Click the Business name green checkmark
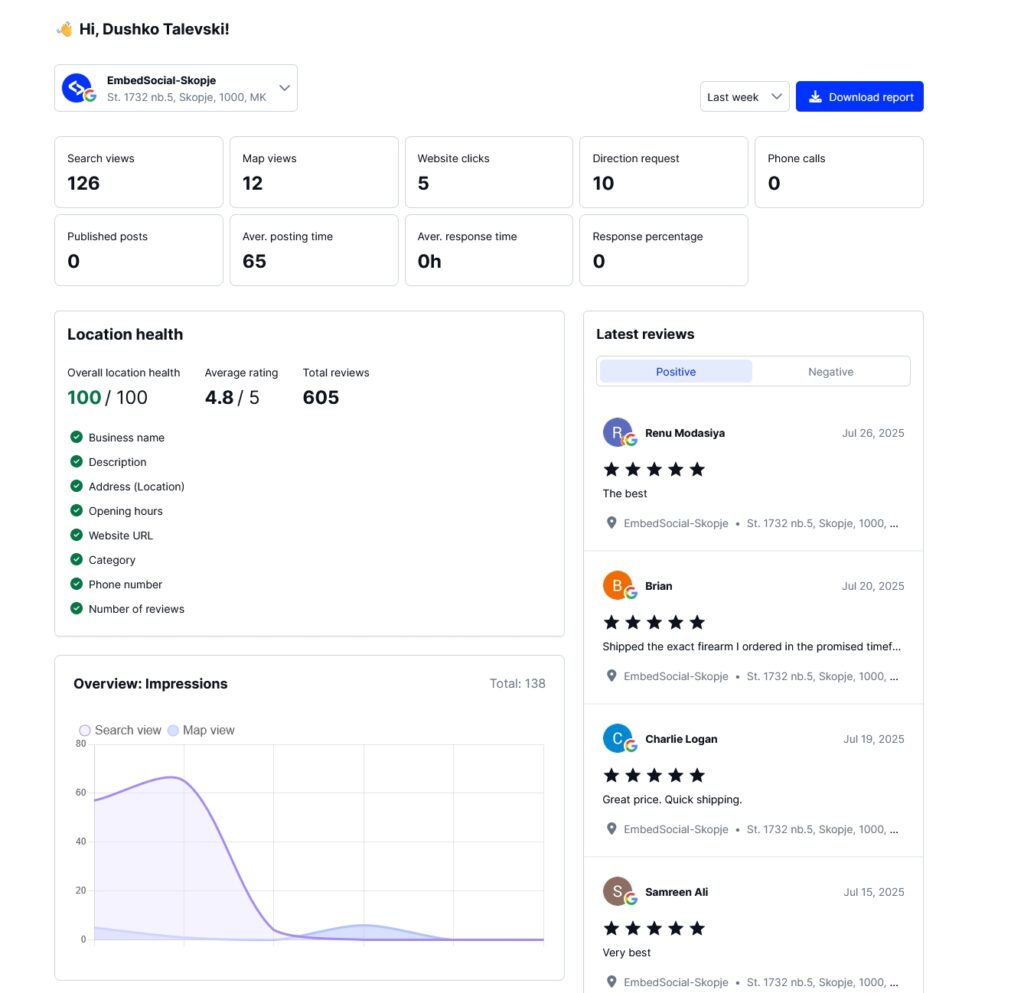This screenshot has height=993, width=1024. tap(76, 437)
